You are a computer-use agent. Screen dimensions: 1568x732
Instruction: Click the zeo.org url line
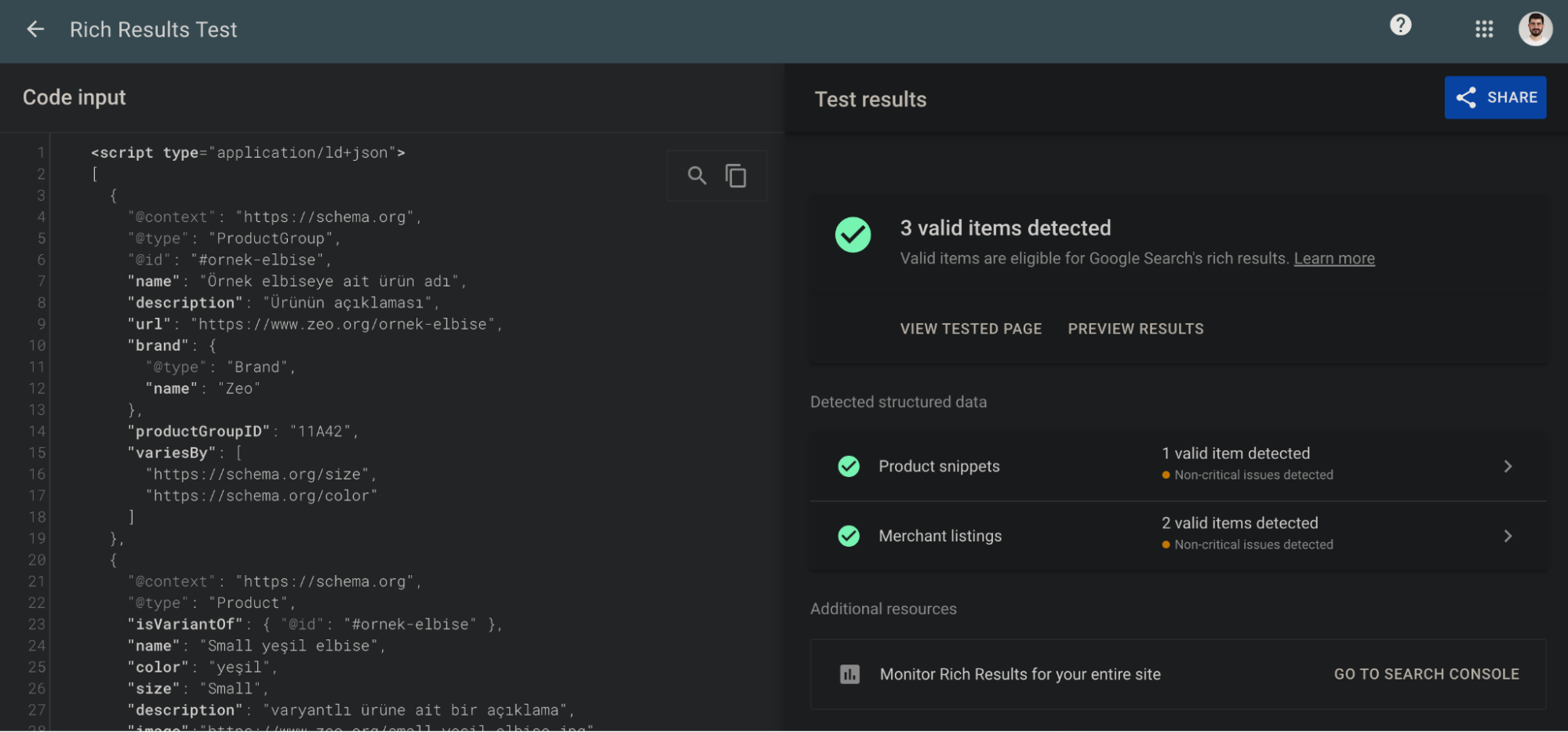[315, 324]
